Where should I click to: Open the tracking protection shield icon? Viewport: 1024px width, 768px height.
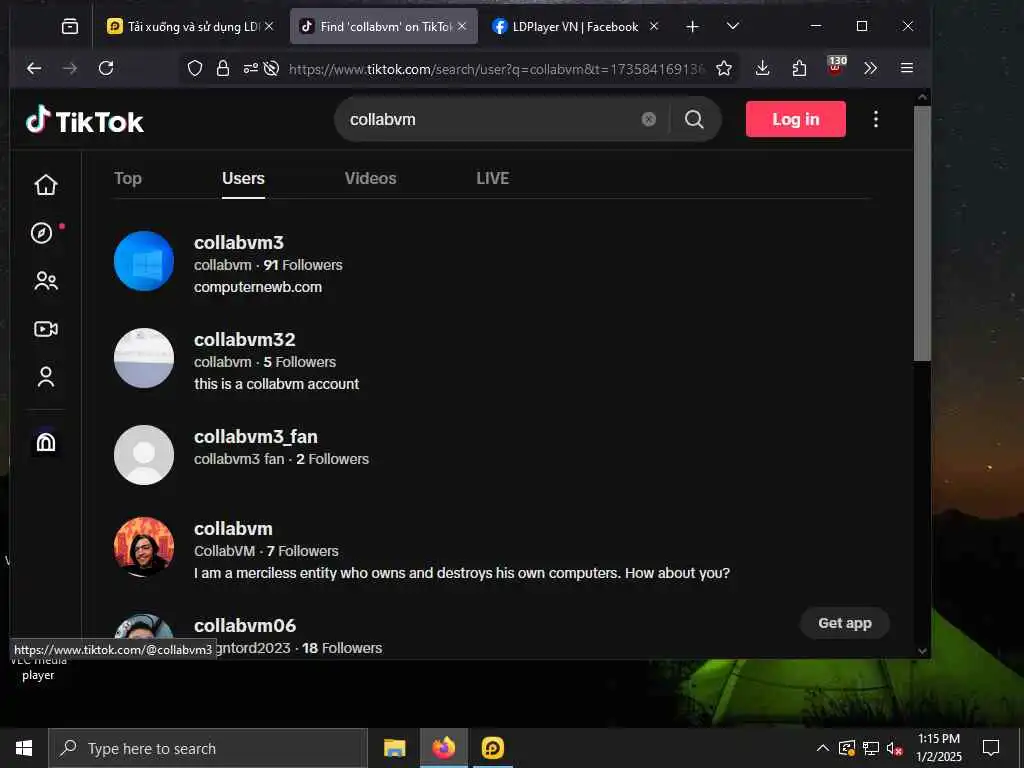point(195,68)
